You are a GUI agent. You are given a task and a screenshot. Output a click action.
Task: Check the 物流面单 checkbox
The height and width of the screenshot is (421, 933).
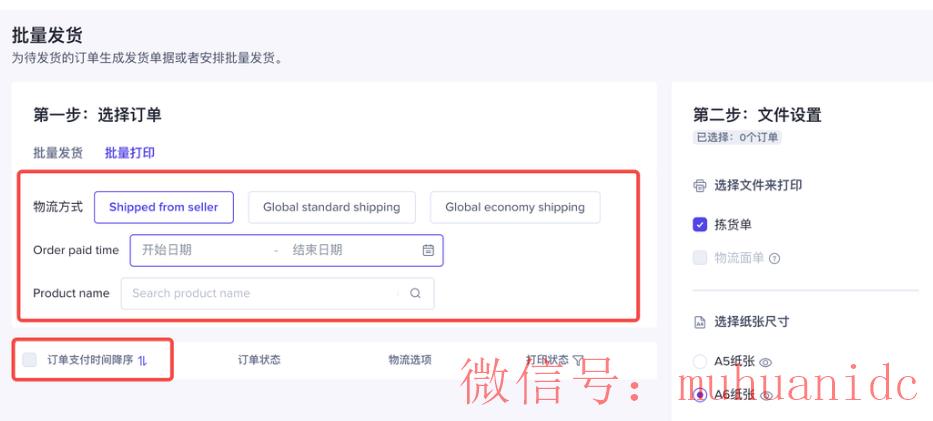[x=700, y=258]
